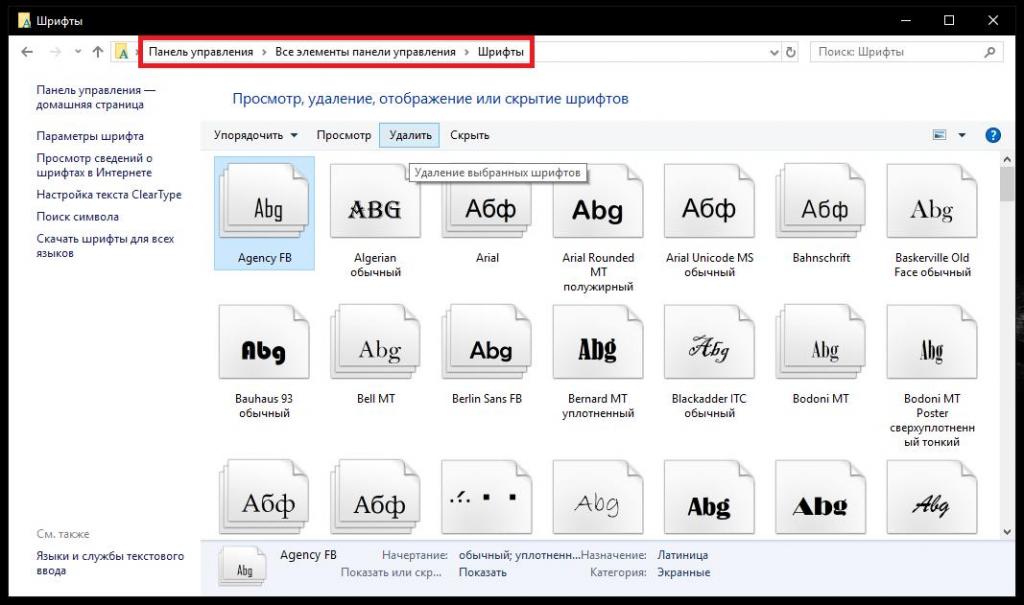
Task: Go back with the left arrow
Action: [27, 52]
